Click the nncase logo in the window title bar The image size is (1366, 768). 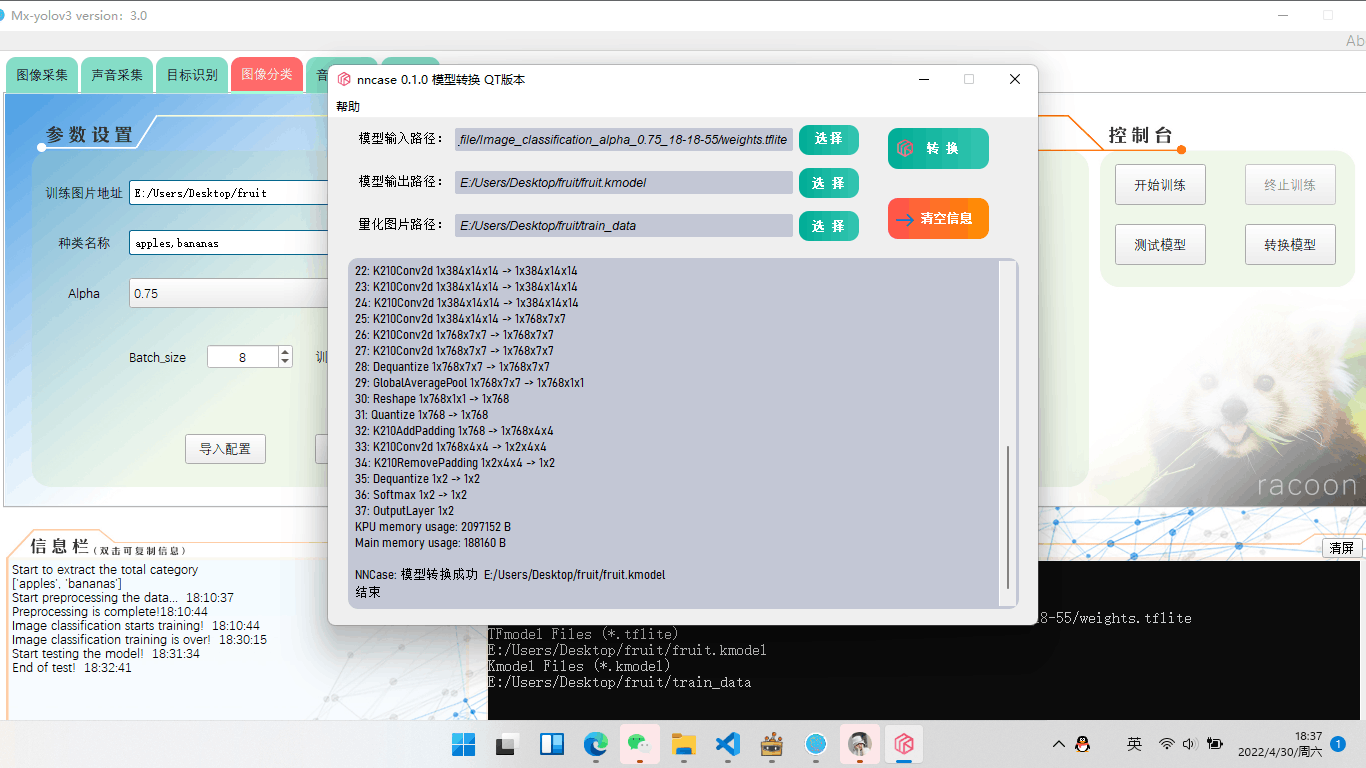pos(343,78)
